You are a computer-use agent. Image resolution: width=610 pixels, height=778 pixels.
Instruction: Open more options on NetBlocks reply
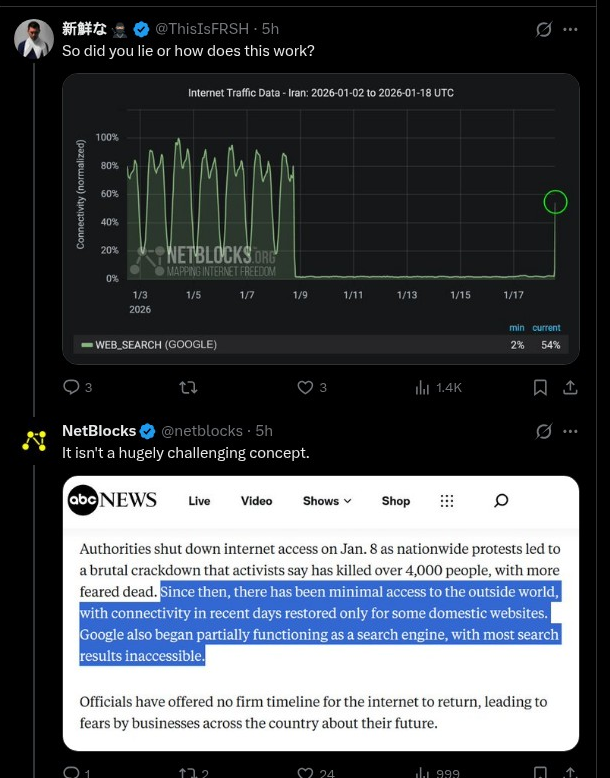click(x=571, y=431)
